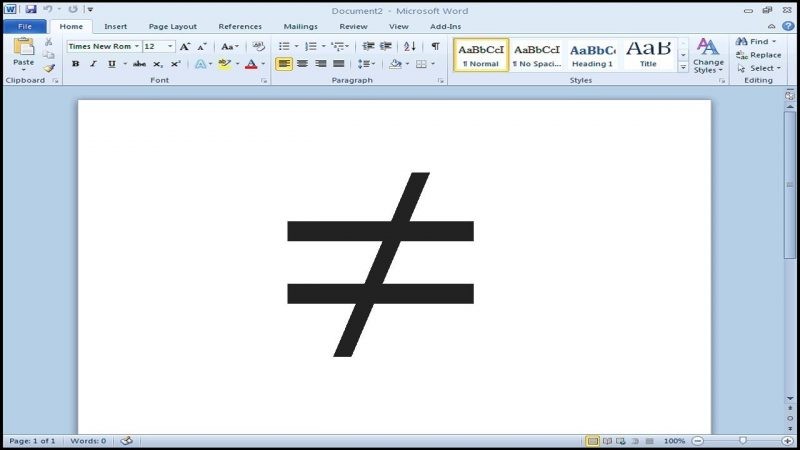Click the Shrink Font icon
800x450 pixels.
(x=202, y=46)
